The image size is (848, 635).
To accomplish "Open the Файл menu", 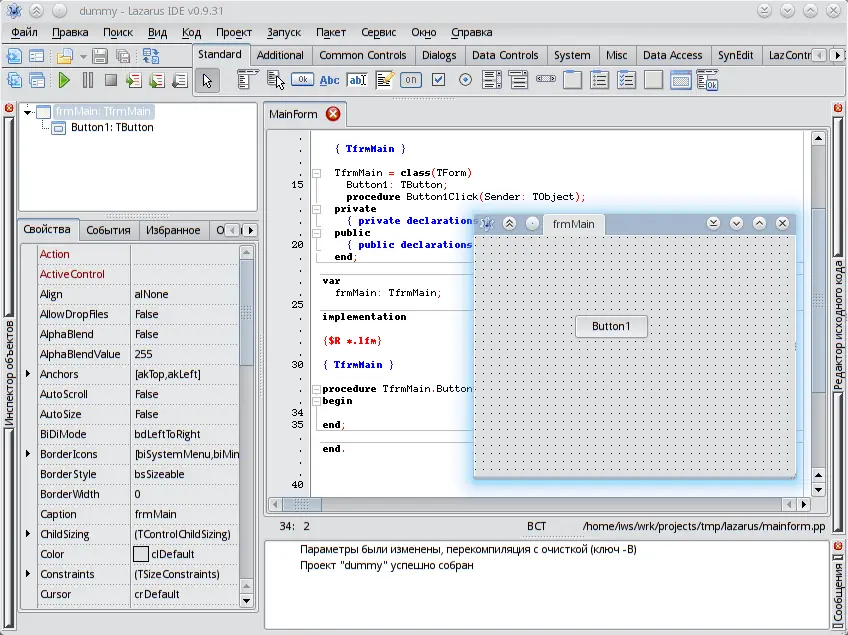I will pyautogui.click(x=24, y=32).
